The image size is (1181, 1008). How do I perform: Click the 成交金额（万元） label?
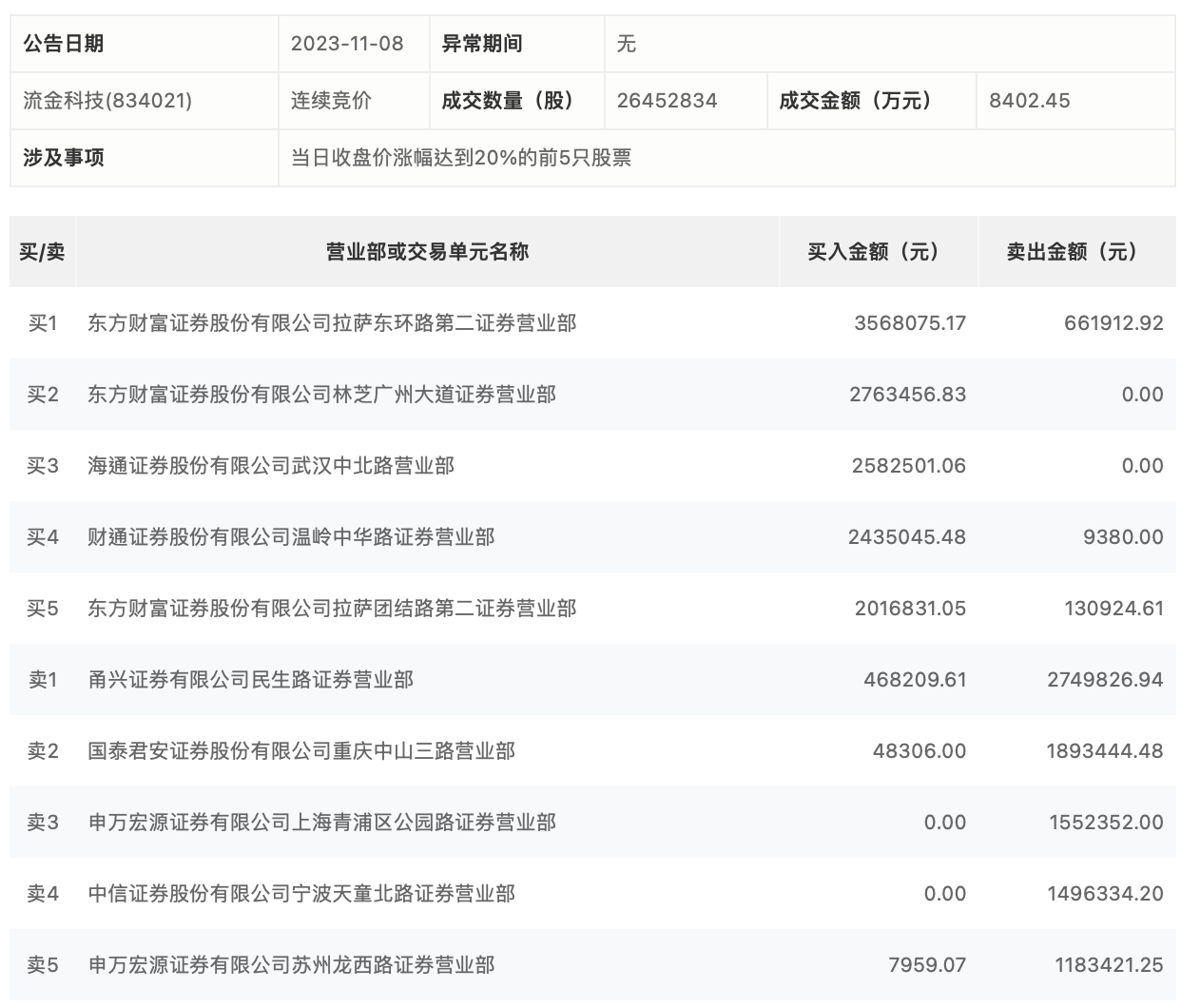(861, 101)
